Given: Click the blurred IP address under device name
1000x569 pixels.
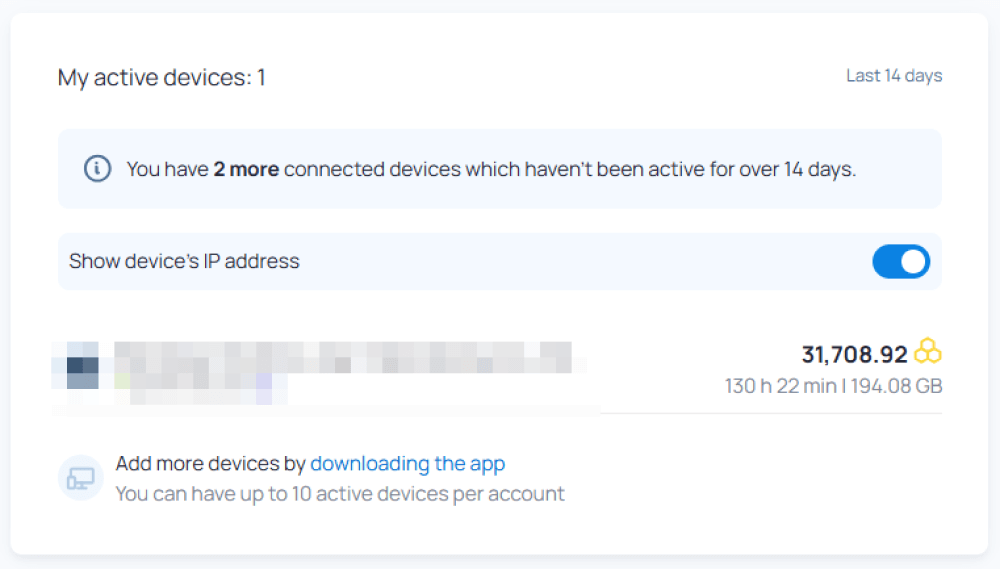Looking at the screenshot, I should tap(200, 384).
